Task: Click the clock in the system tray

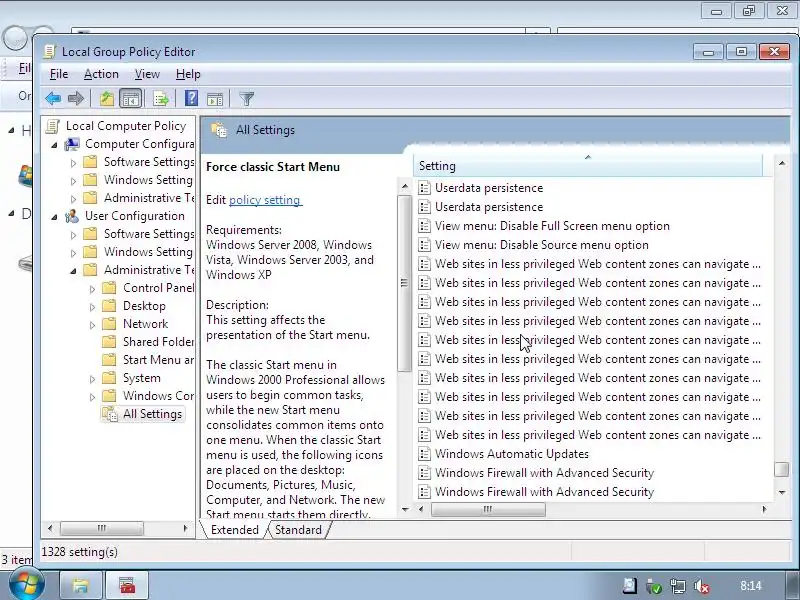Action: coord(751,586)
